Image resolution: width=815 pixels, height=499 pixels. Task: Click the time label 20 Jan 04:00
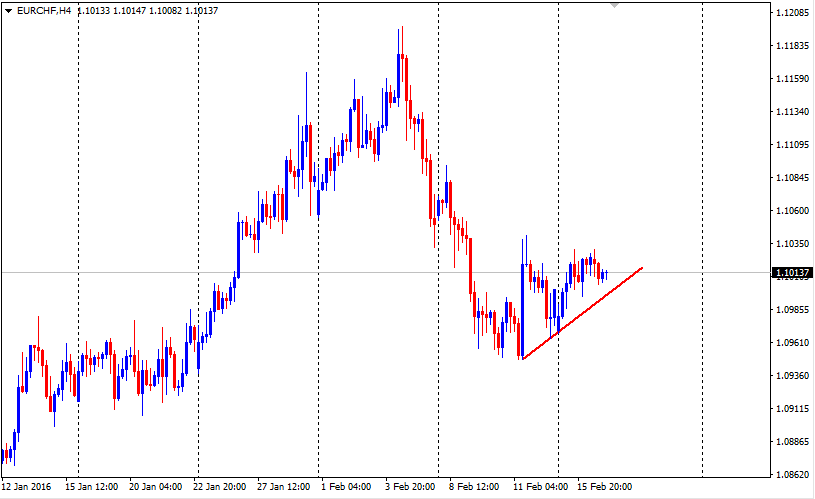[x=155, y=487]
